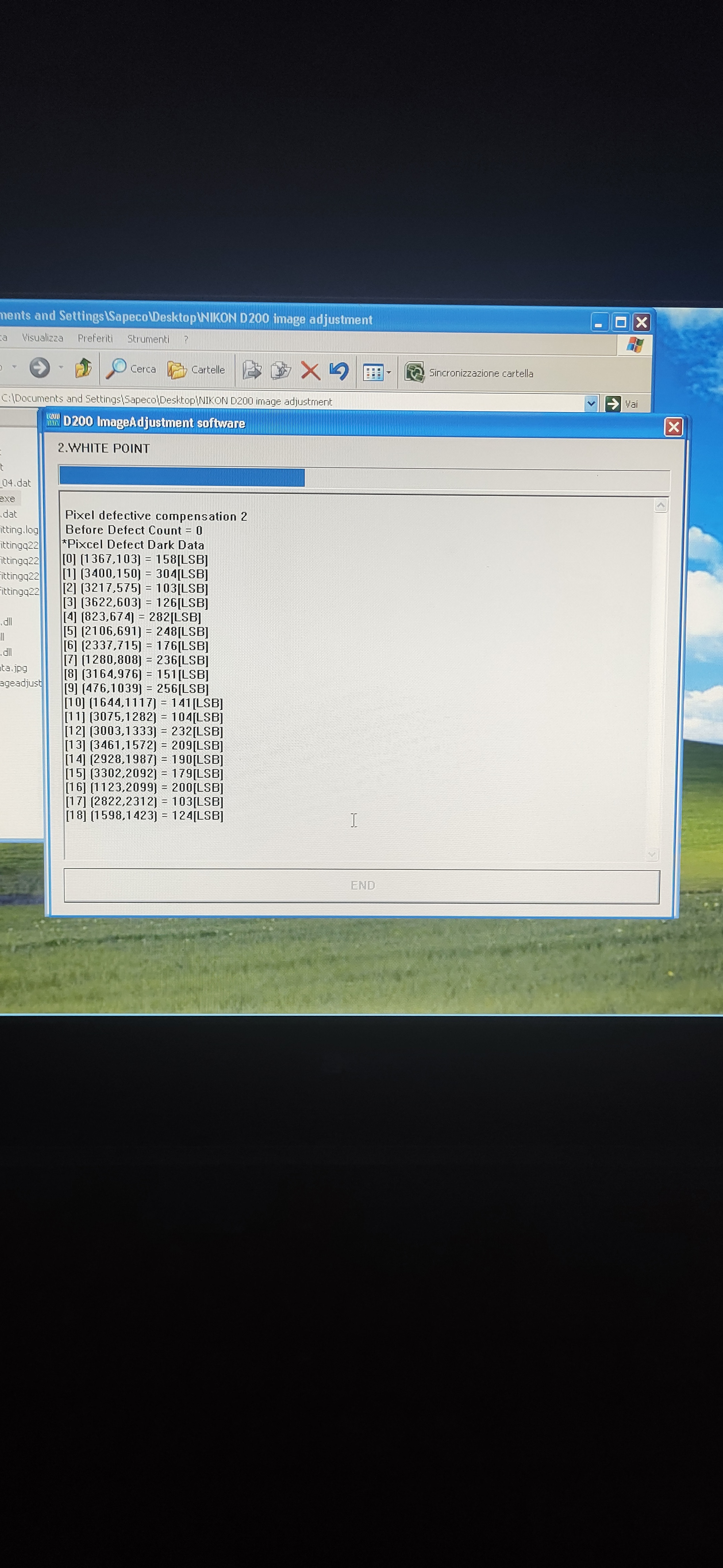723x1568 pixels.
Task: Click the blue Undo arrow icon
Action: point(339,371)
